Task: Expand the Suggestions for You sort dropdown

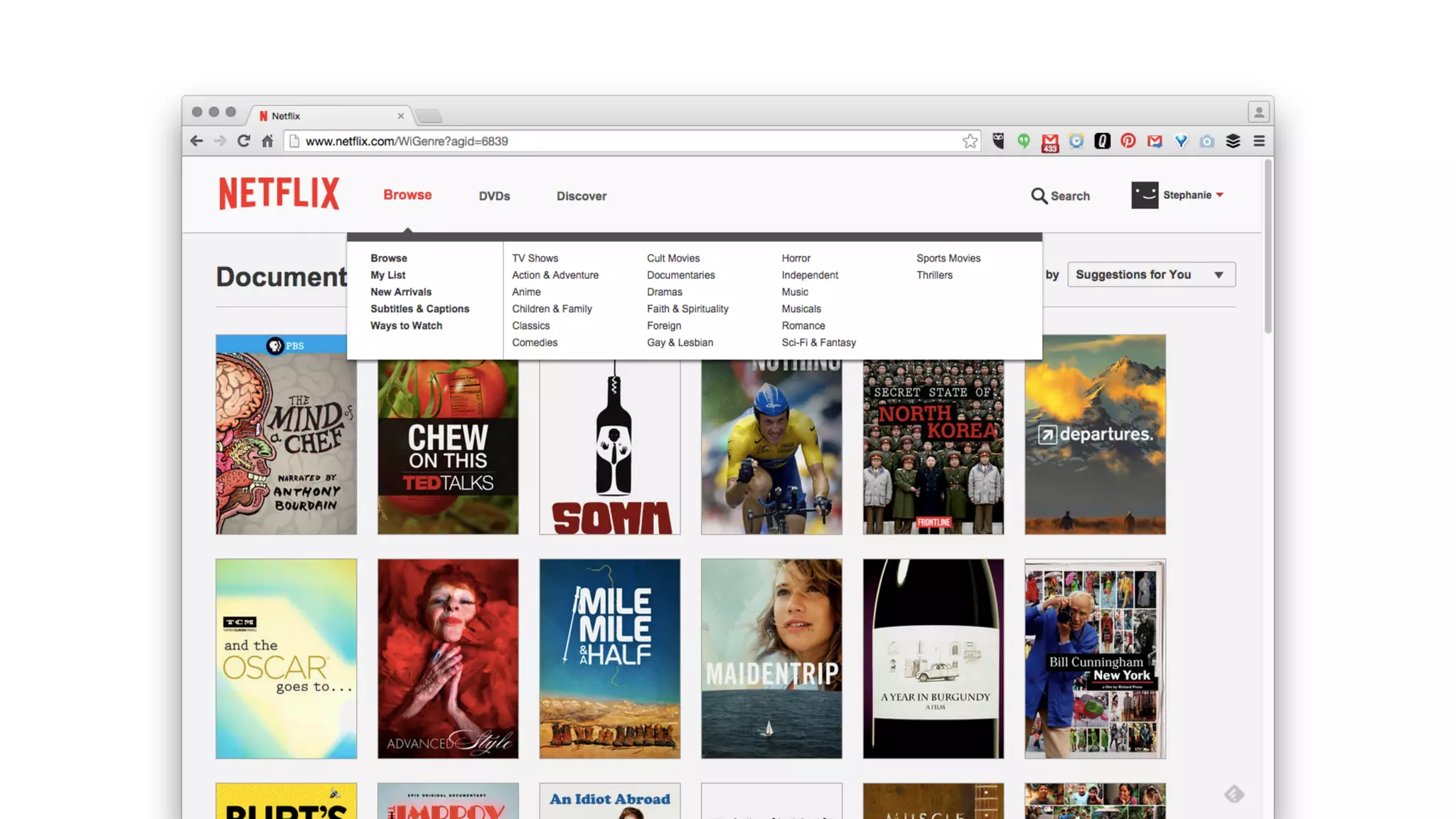Action: (x=1151, y=274)
